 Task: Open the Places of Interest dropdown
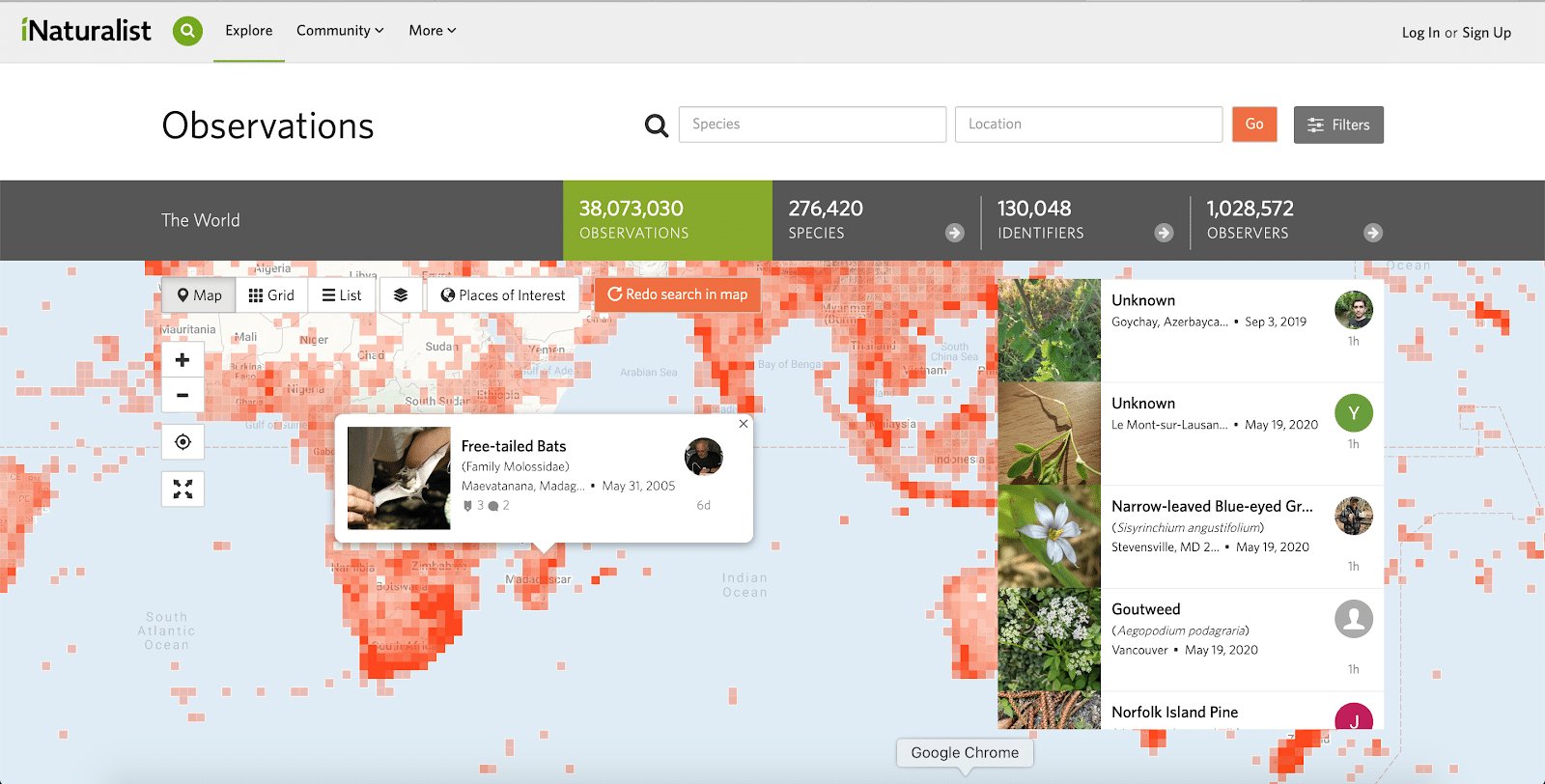click(503, 295)
